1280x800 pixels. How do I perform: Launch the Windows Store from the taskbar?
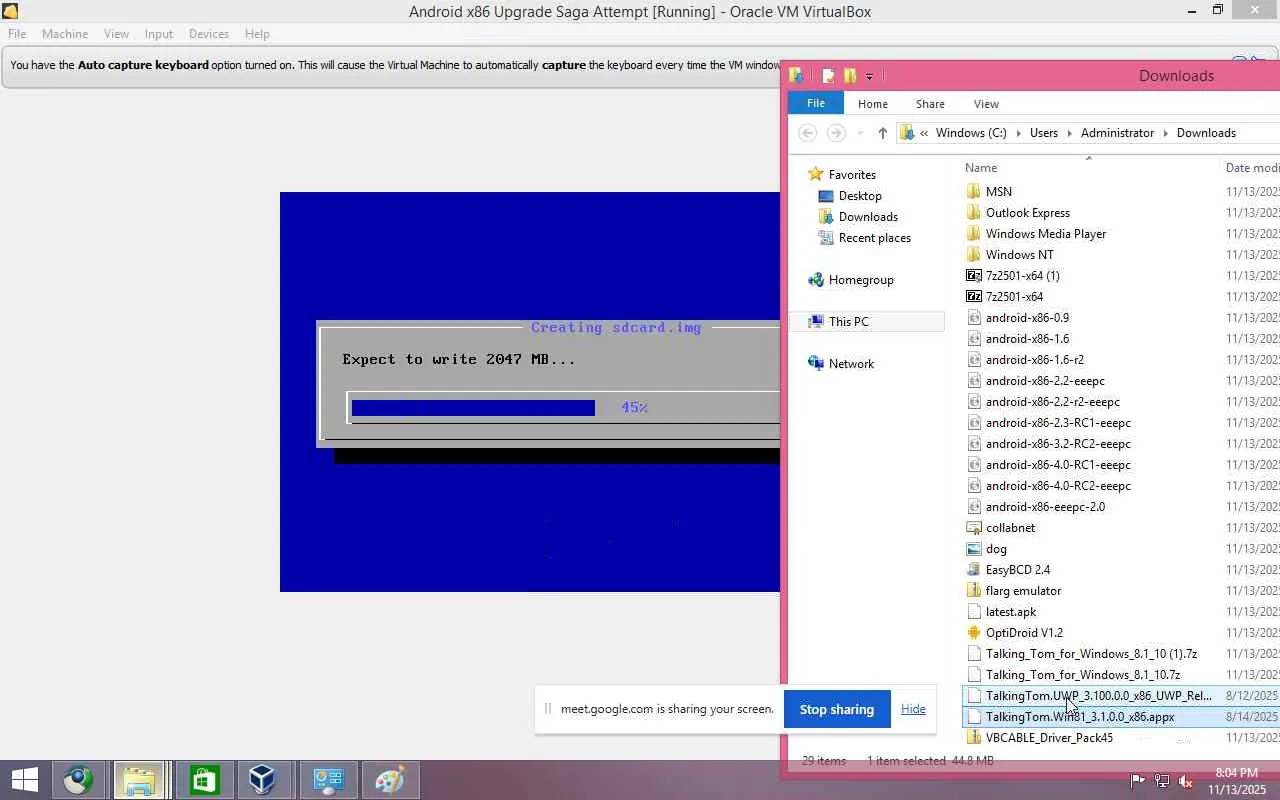point(204,780)
